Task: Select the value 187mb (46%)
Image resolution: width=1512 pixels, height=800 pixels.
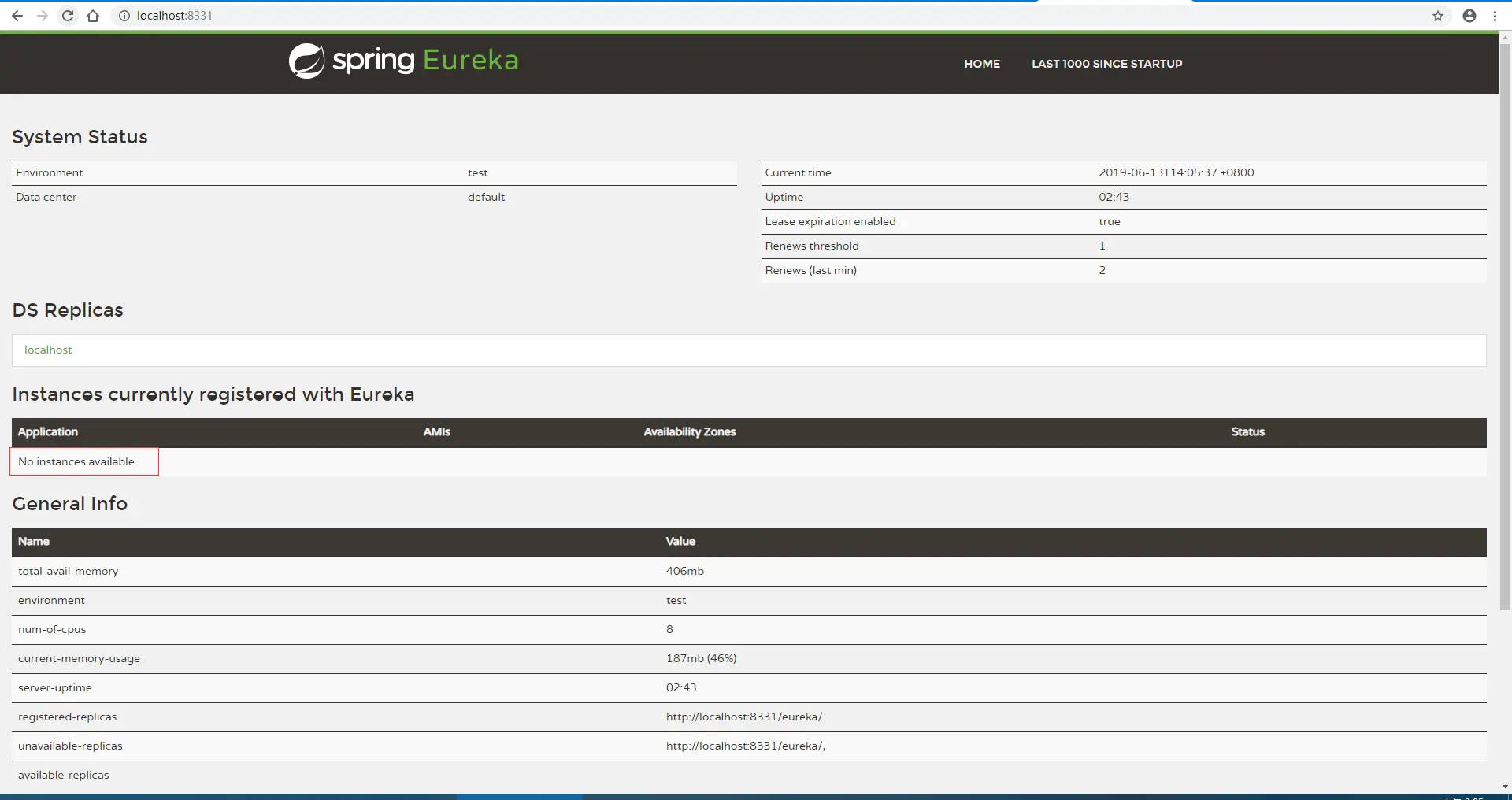Action: click(x=702, y=659)
